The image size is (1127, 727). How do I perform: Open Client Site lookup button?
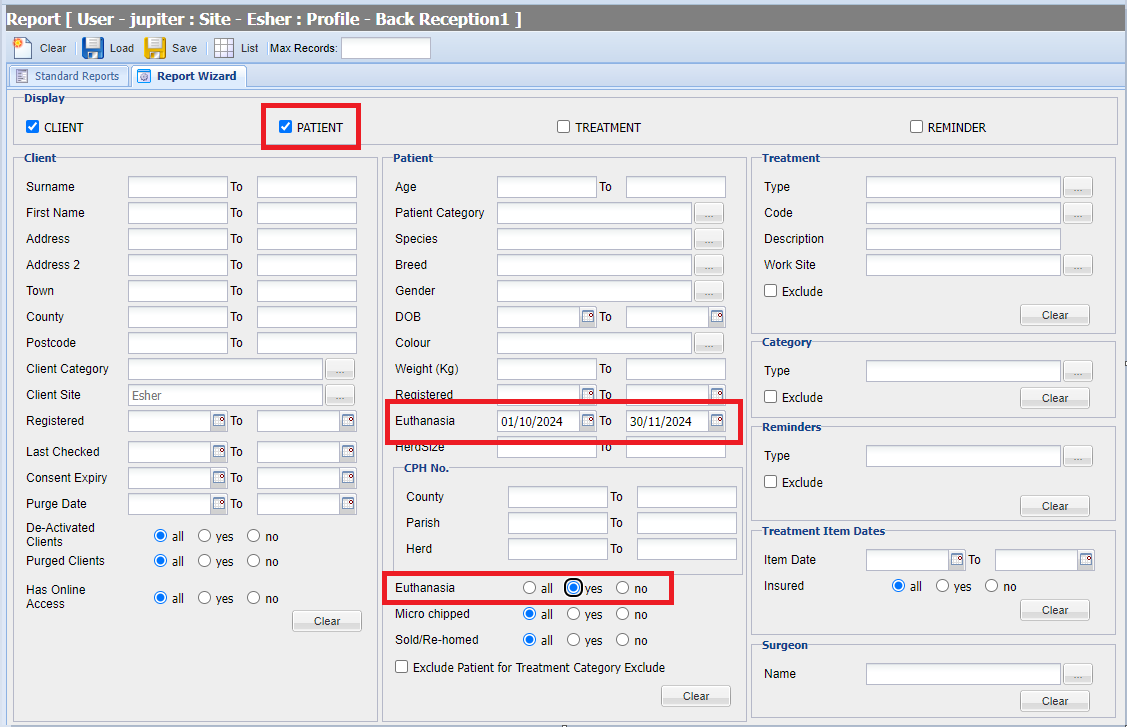(x=340, y=395)
